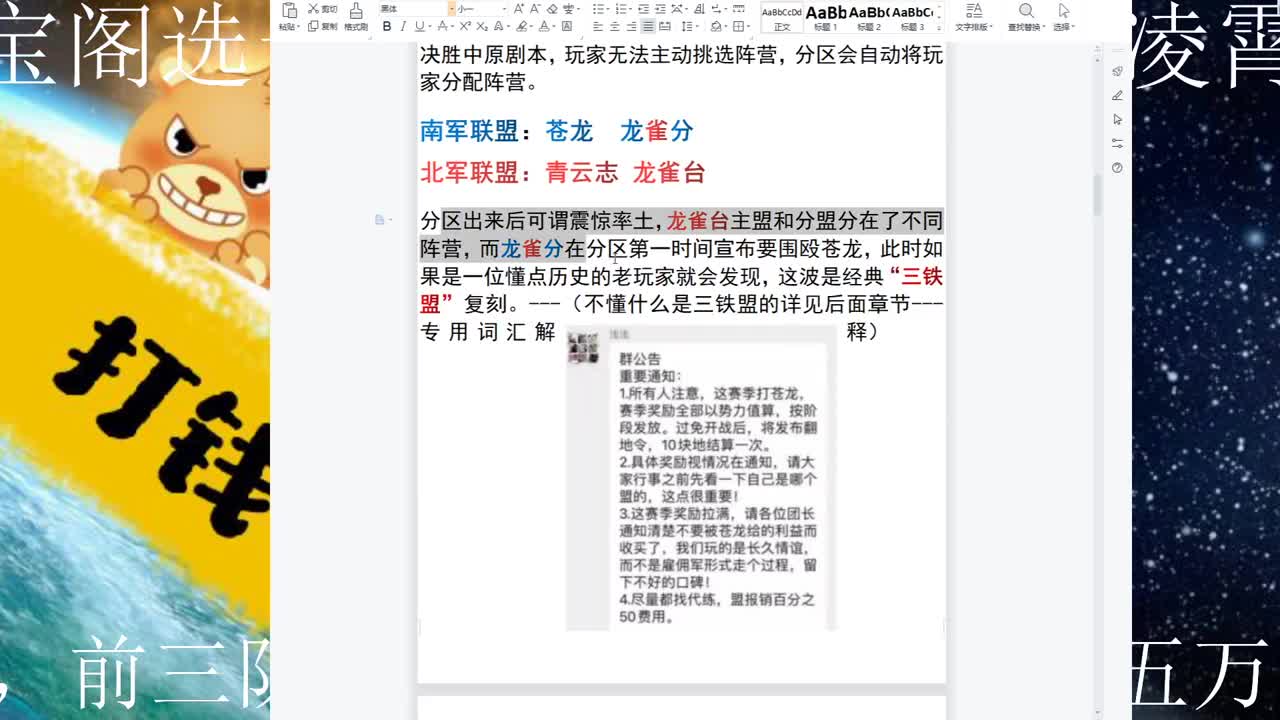Open the sliders settings icon in sidebar

point(1117,144)
